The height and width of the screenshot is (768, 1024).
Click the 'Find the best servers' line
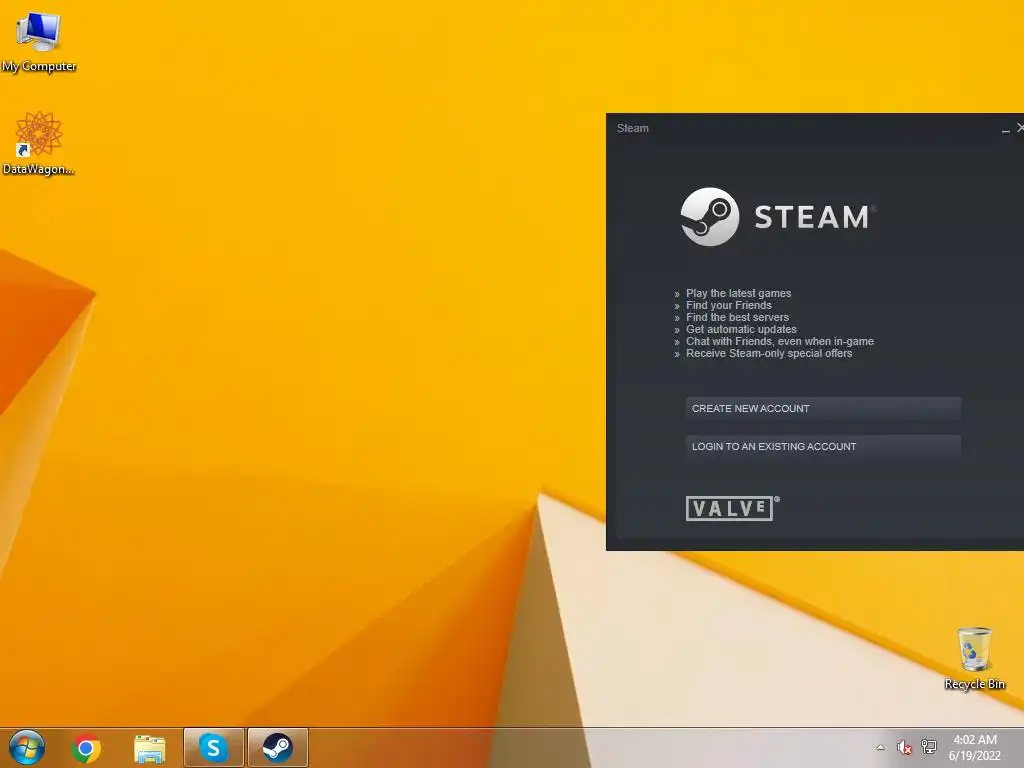click(x=737, y=317)
